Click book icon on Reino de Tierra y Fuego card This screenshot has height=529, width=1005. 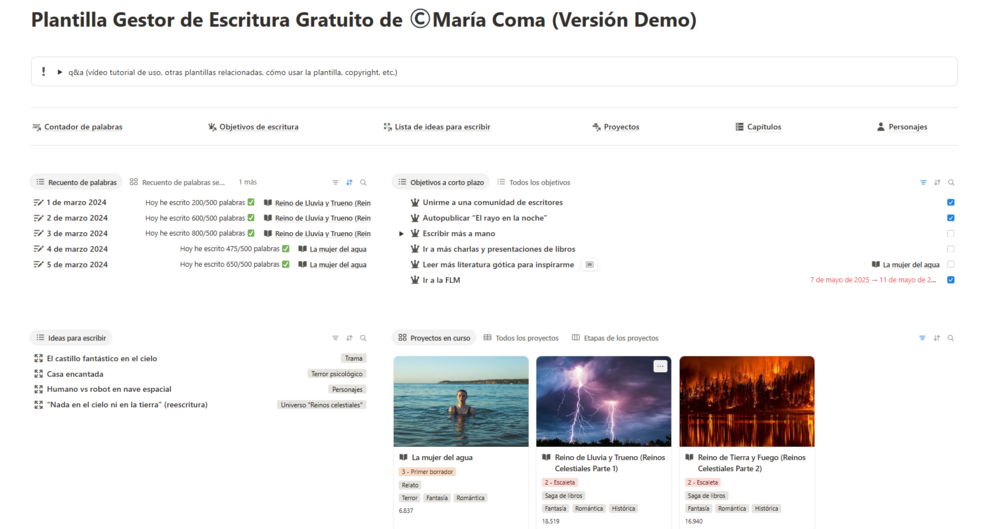click(689, 457)
